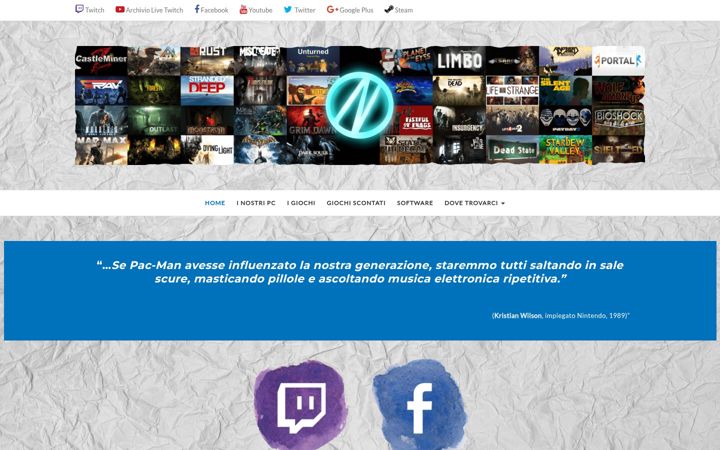Expand the DOVE TROVARCI dropdown
The height and width of the screenshot is (450, 720).
(x=474, y=203)
